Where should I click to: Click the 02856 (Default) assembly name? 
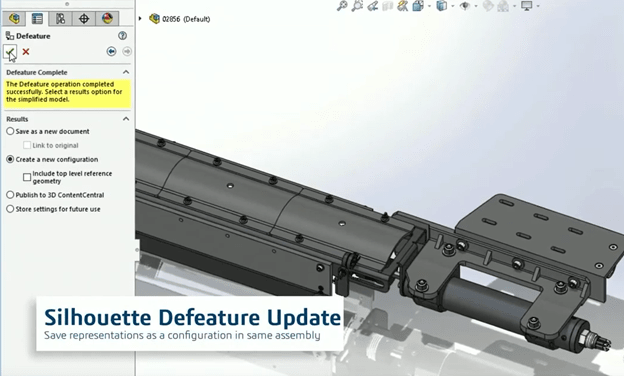pyautogui.click(x=186, y=19)
